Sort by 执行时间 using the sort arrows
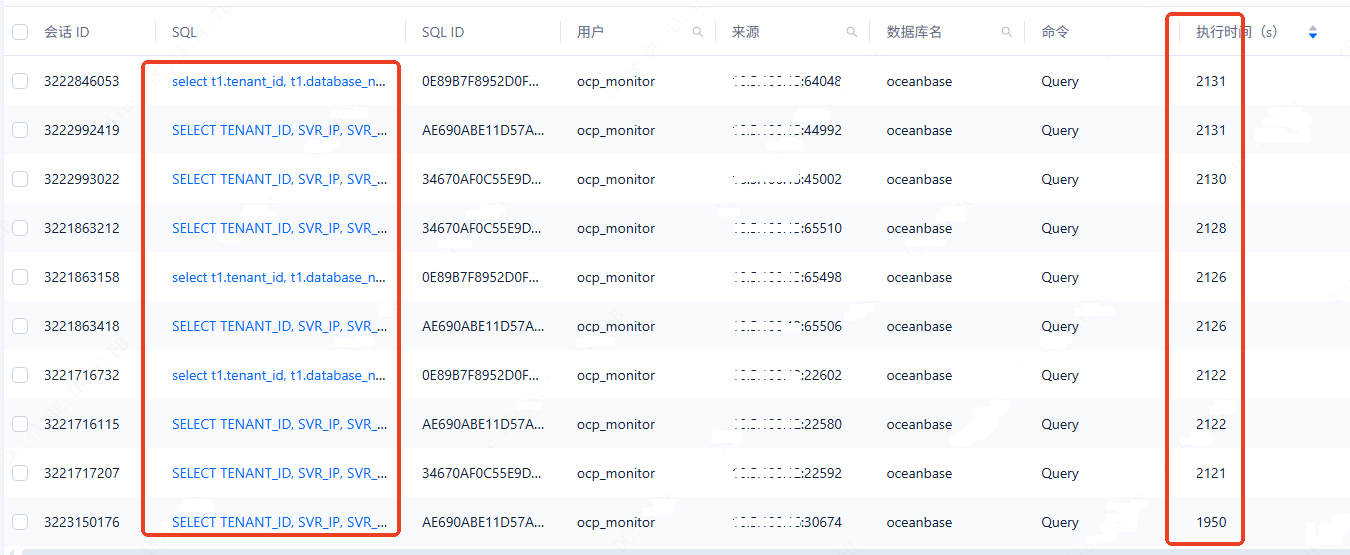 (1313, 33)
